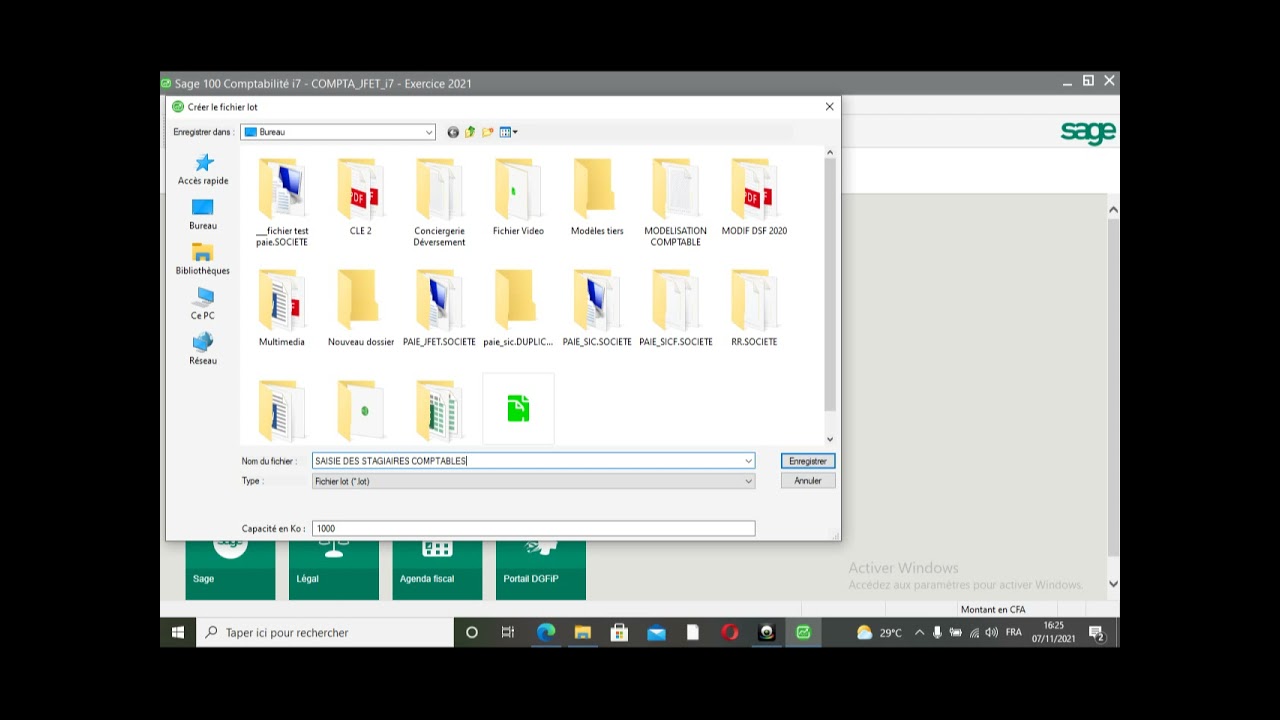Select Accès rapide in the places sidebar
The height and width of the screenshot is (720, 1280).
tap(203, 169)
